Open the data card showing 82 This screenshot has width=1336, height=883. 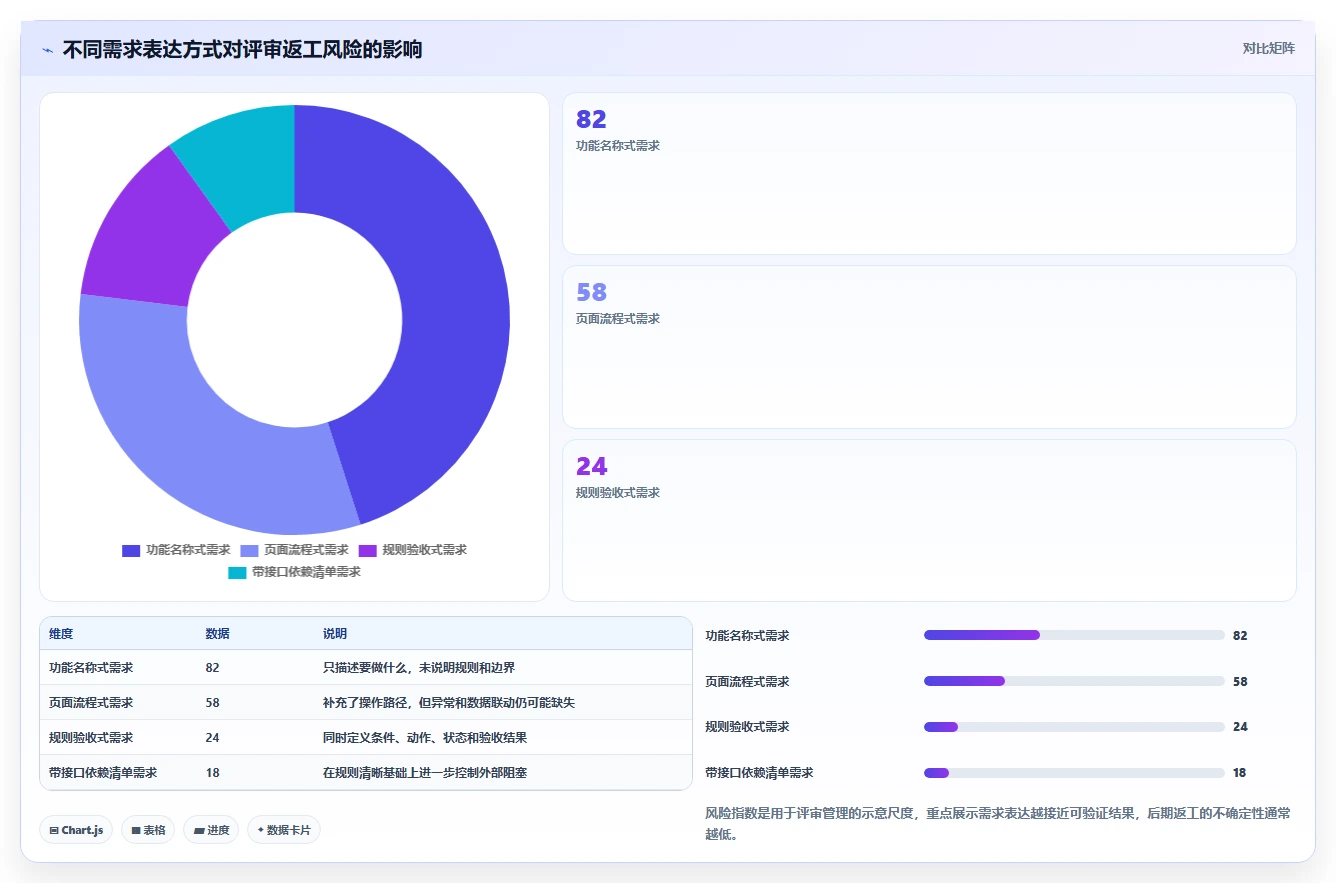[x=929, y=173]
